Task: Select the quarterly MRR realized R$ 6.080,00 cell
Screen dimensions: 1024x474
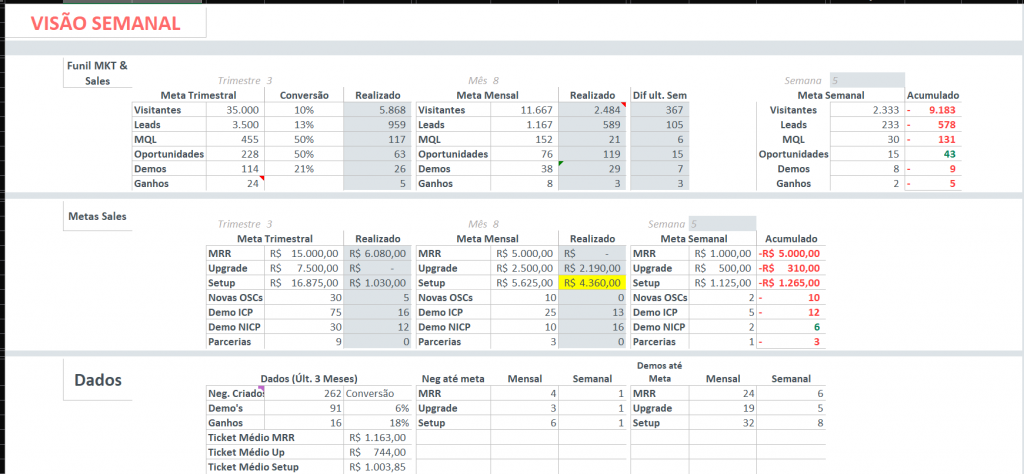Action: click(x=376, y=254)
